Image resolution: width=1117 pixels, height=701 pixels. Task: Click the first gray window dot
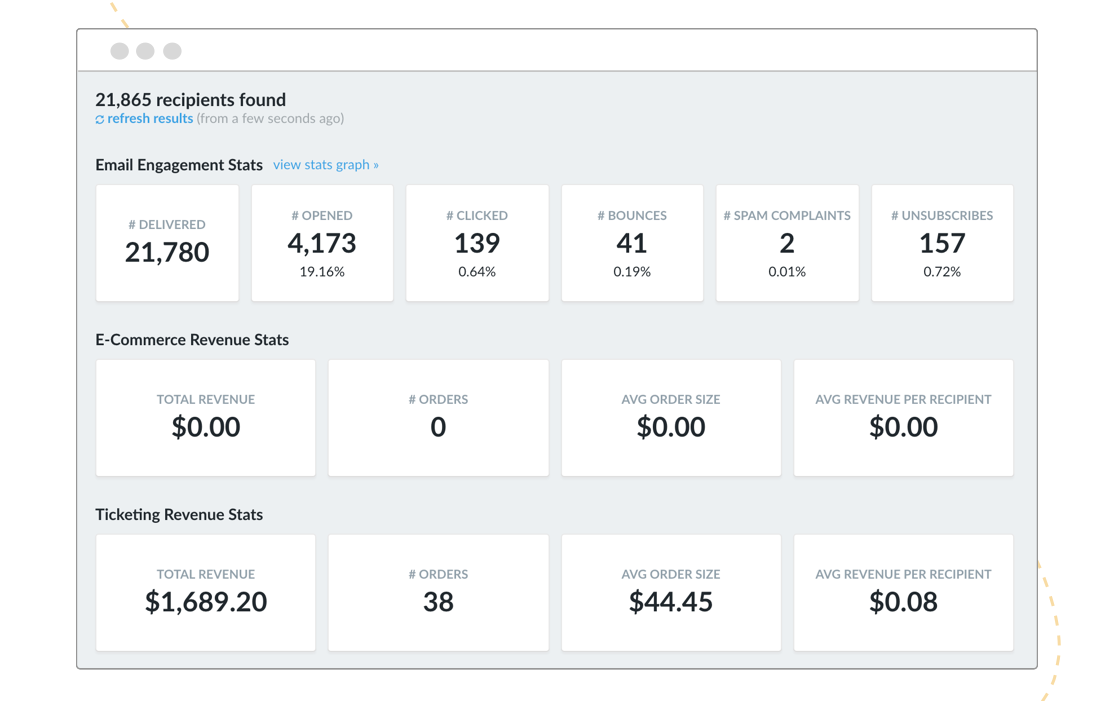coord(120,51)
